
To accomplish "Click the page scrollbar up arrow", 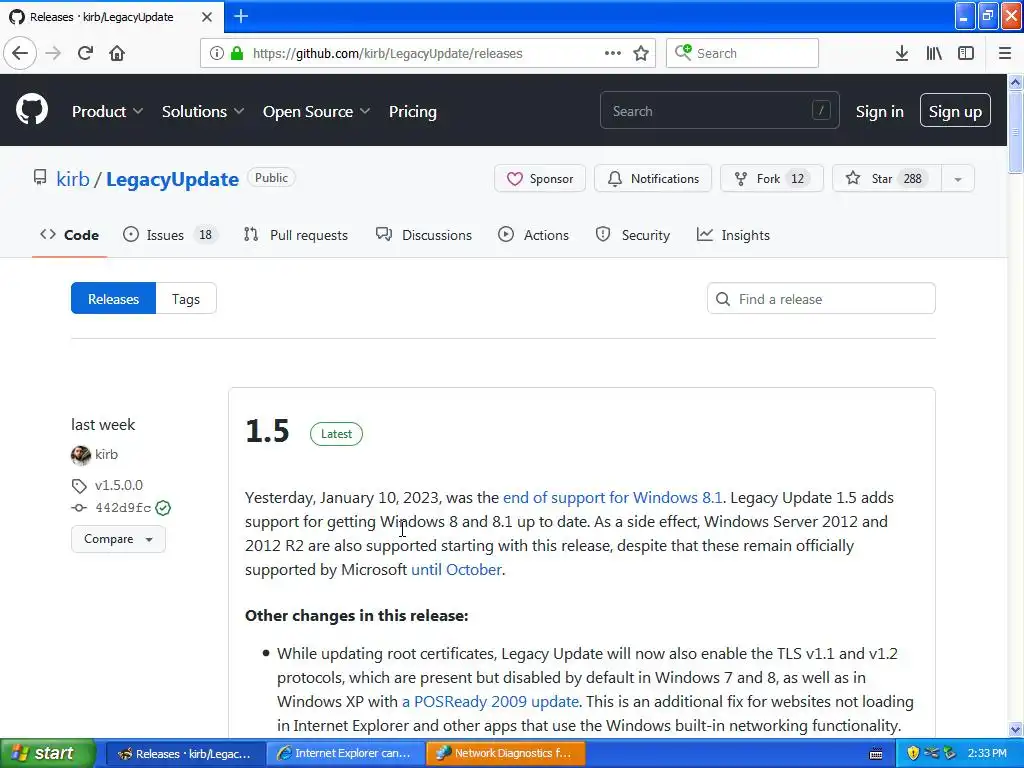I will (x=1015, y=82).
